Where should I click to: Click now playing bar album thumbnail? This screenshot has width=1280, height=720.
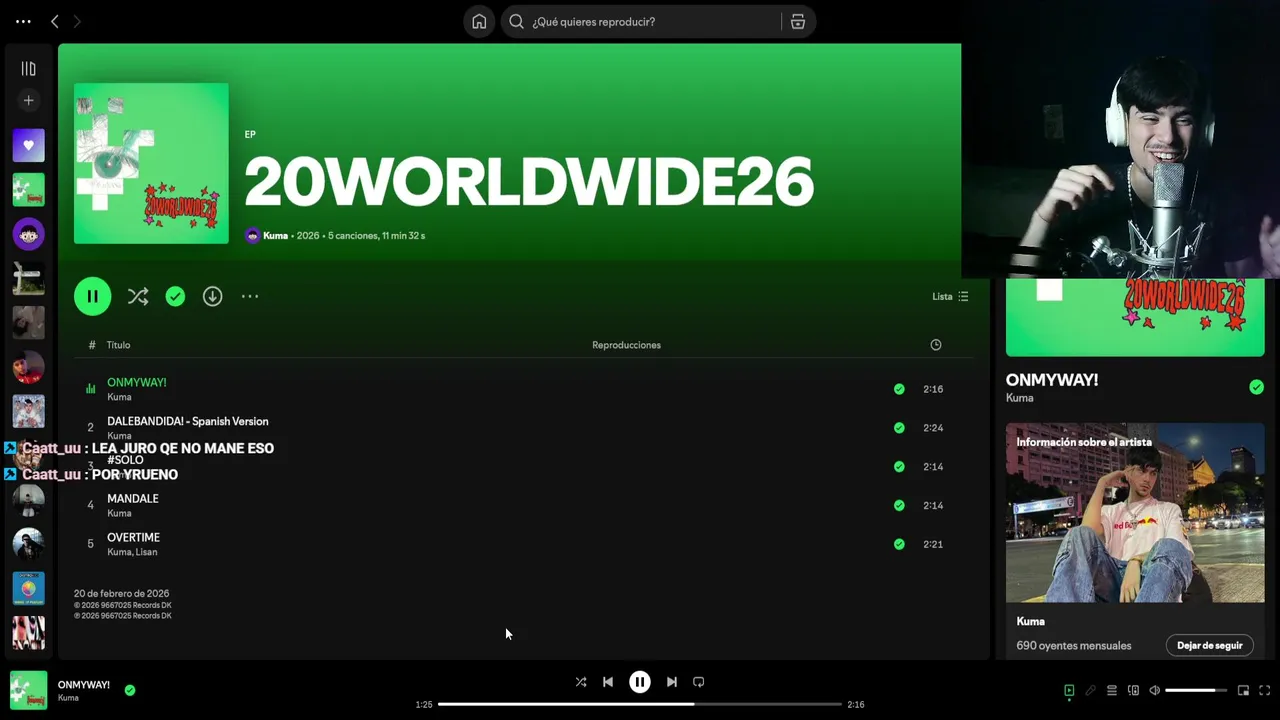tap(28, 690)
